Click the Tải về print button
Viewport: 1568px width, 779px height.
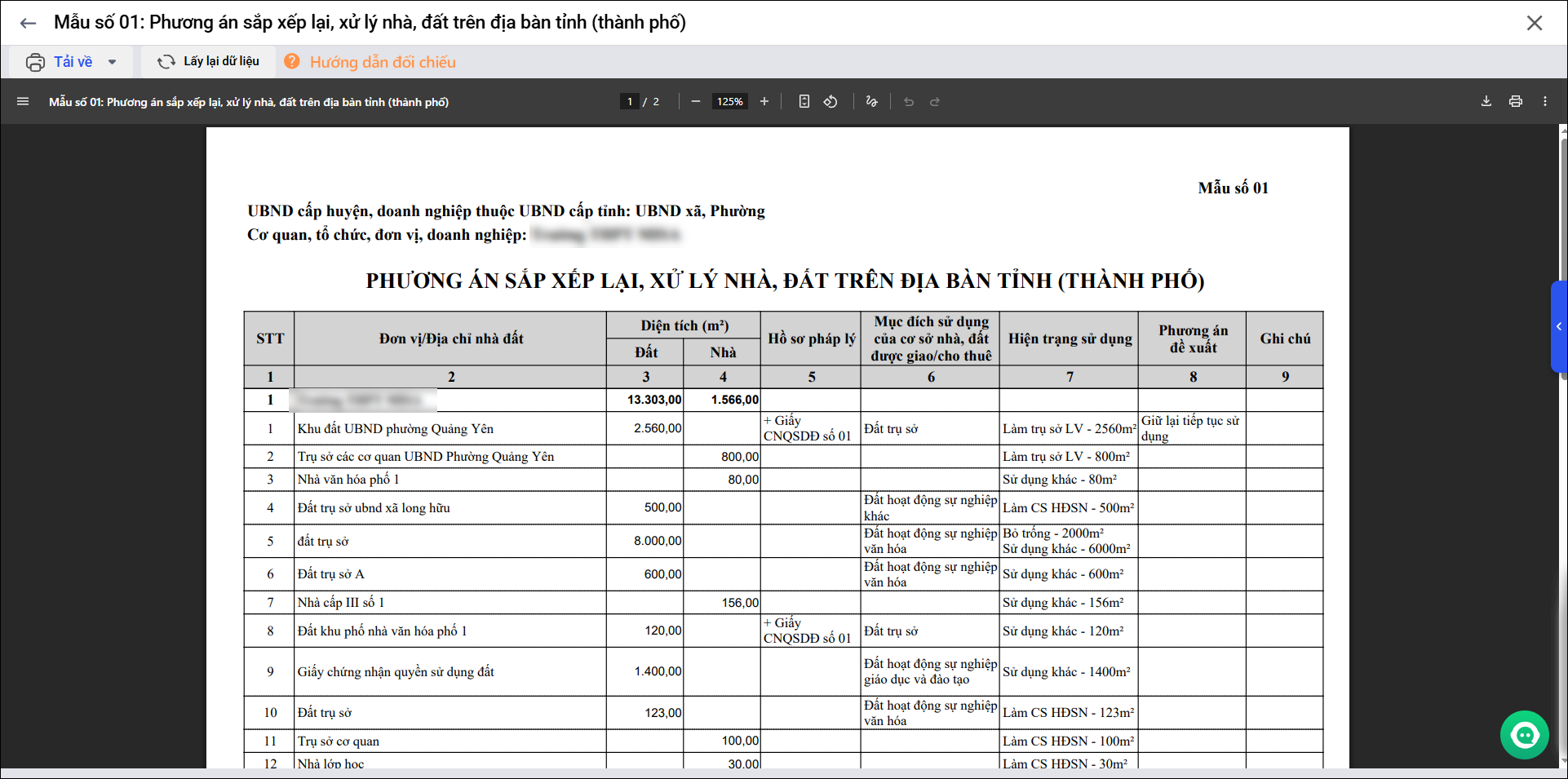click(60, 62)
